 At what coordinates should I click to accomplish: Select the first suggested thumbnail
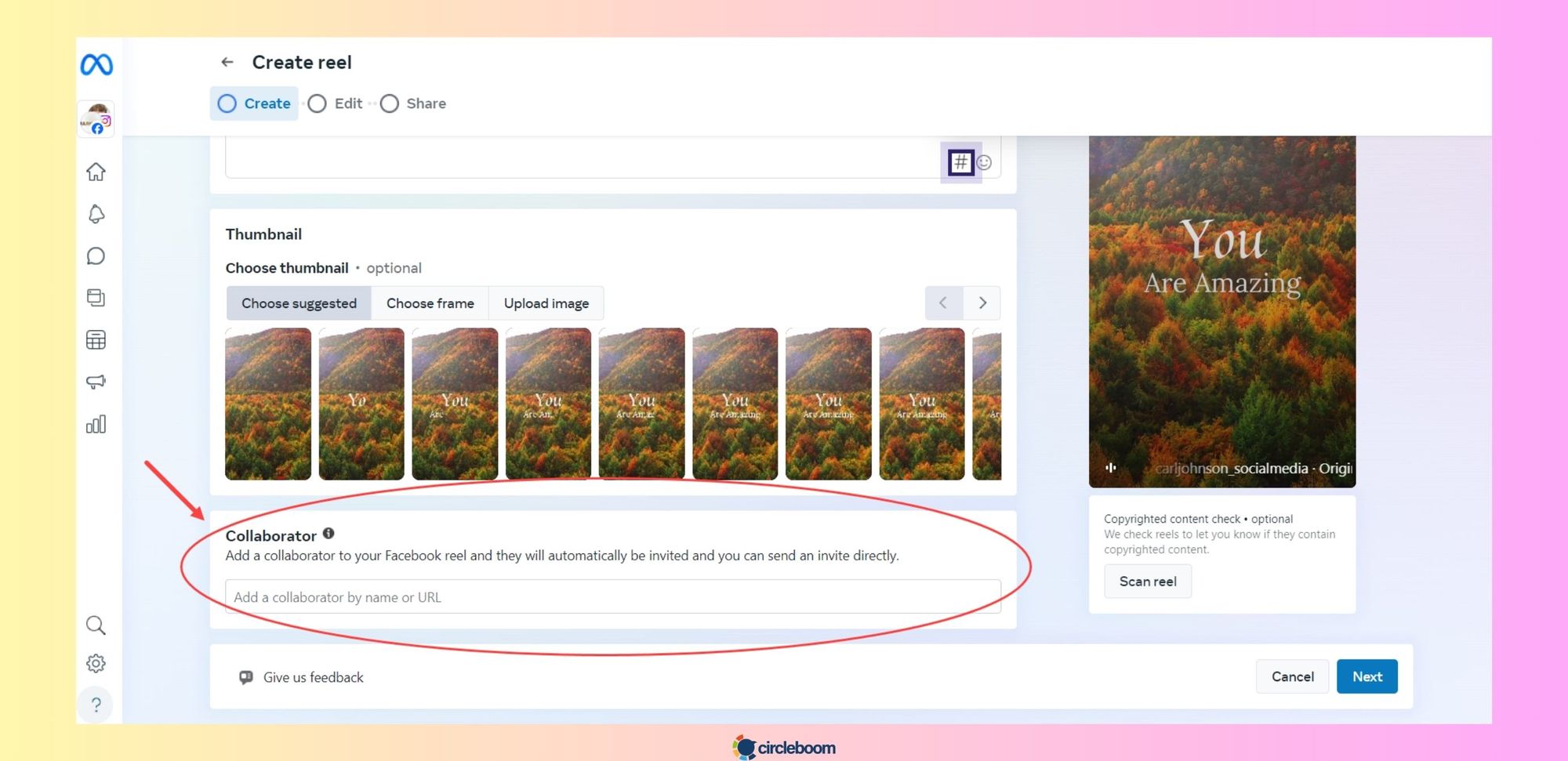click(x=267, y=403)
